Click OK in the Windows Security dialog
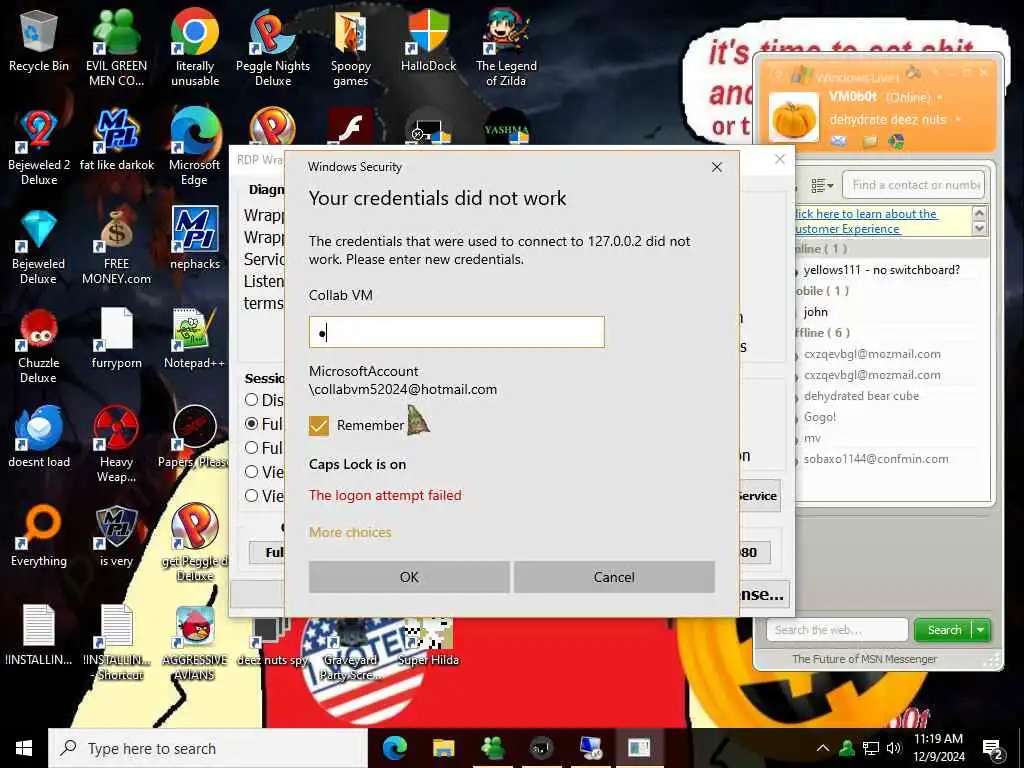 point(409,577)
